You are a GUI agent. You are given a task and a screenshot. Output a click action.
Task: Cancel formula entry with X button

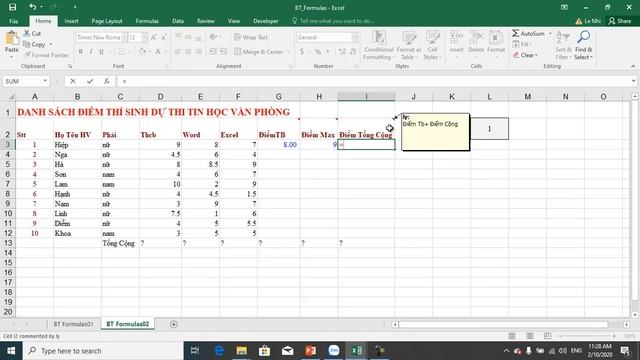[x=73, y=81]
